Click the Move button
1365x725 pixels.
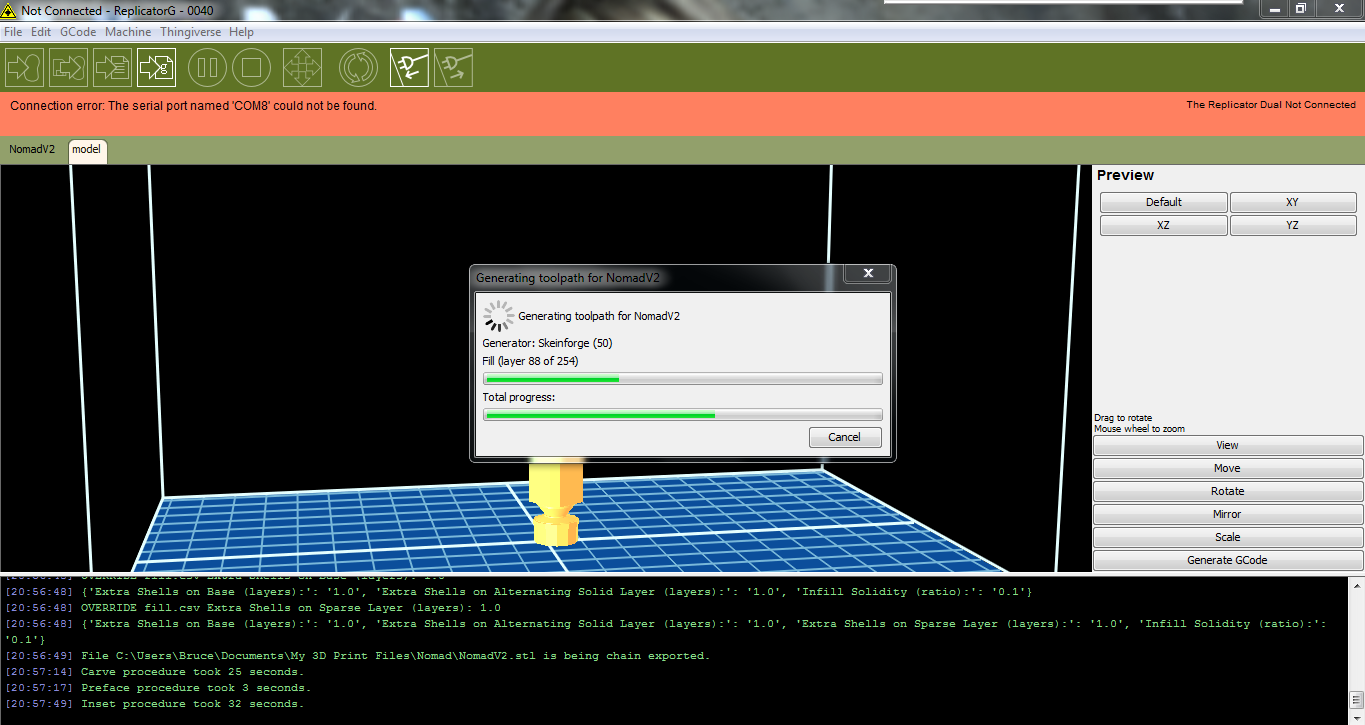tap(1228, 468)
